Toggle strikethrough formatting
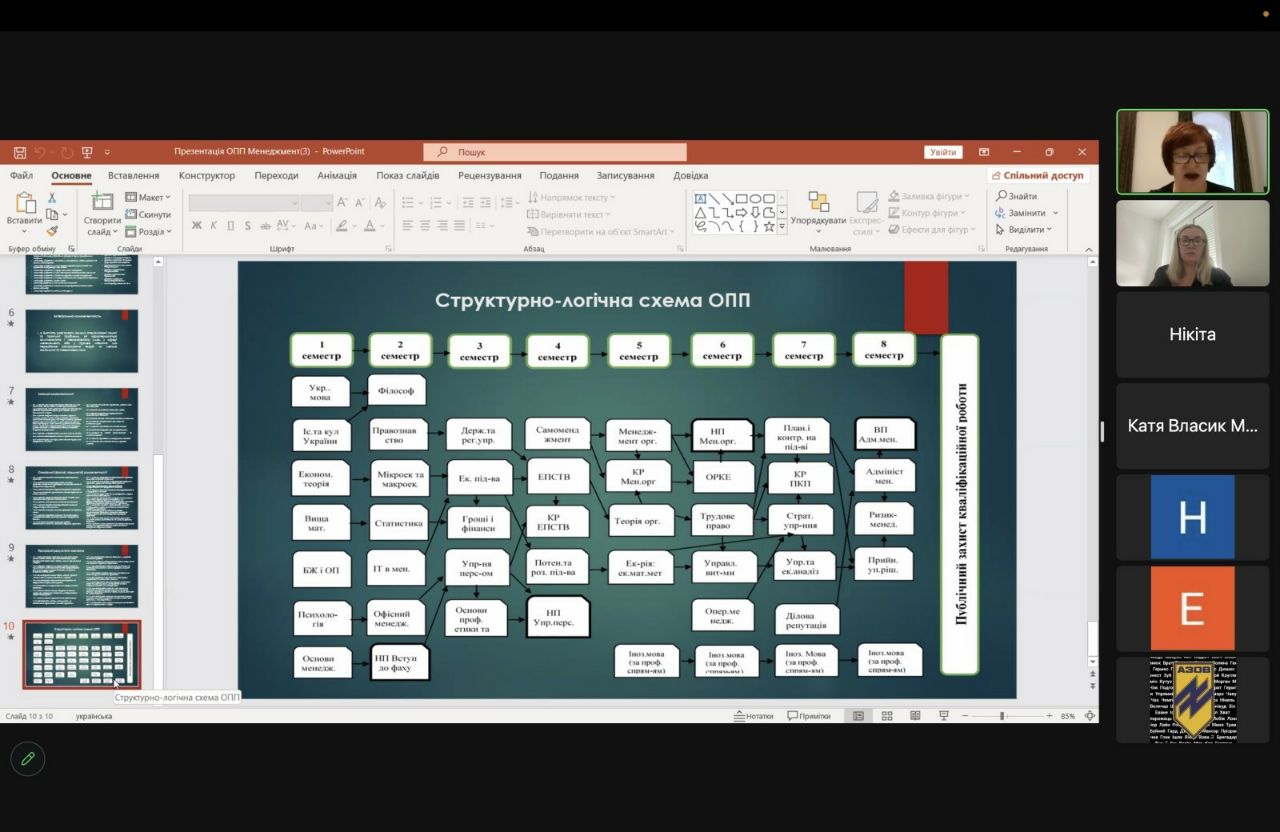The image size is (1280, 832). (265, 226)
